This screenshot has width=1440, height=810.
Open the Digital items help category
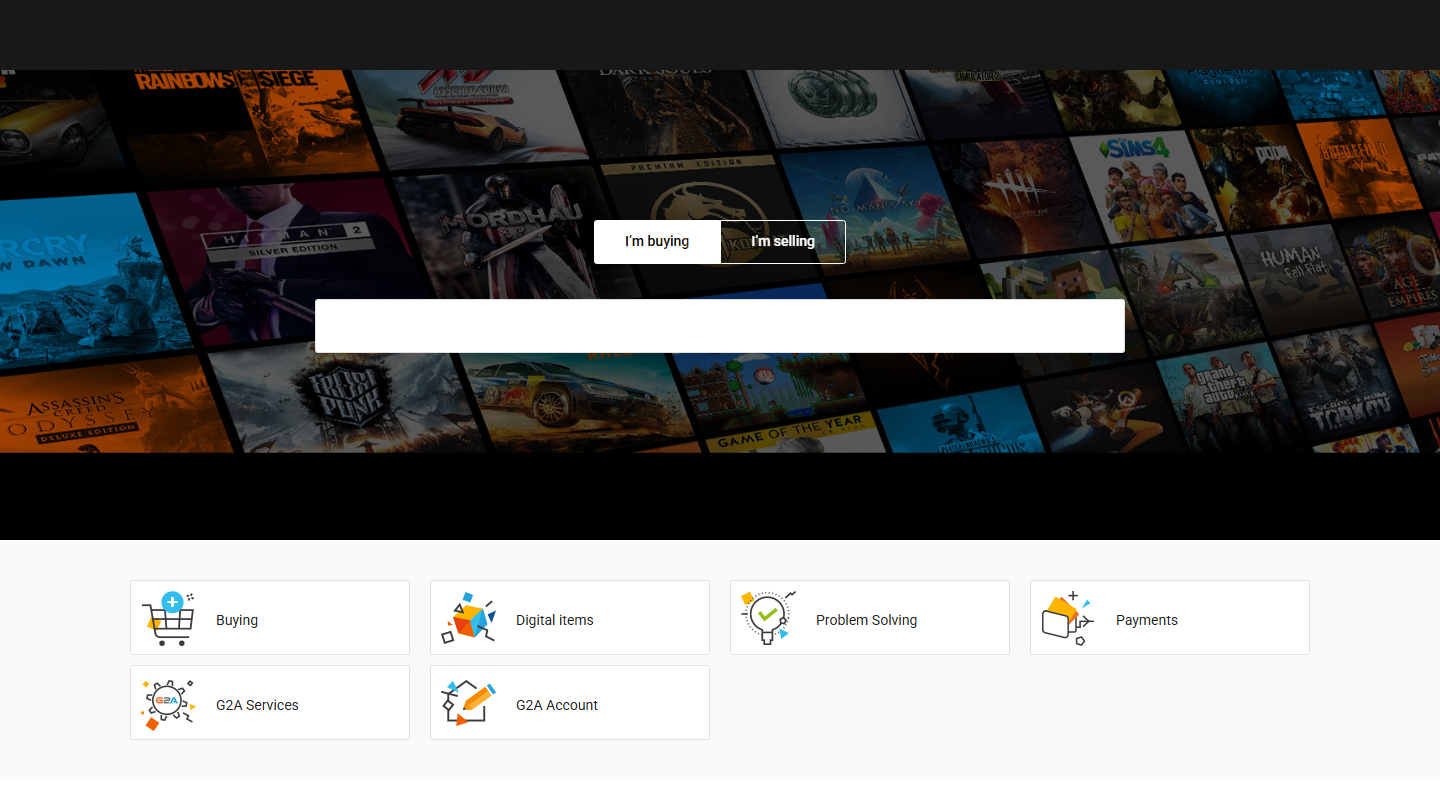(570, 618)
